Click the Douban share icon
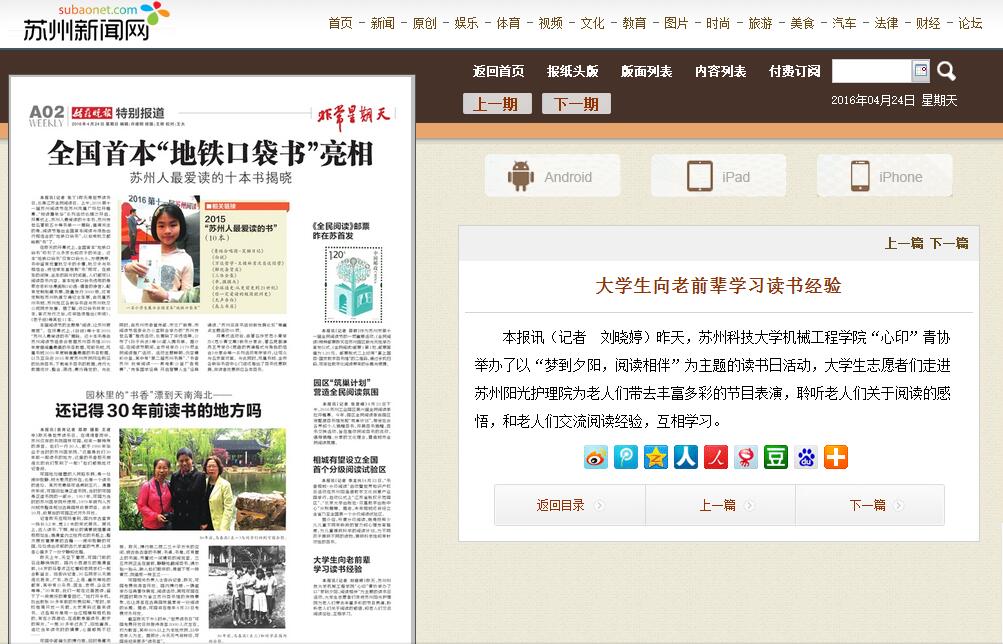1003x644 pixels. (776, 457)
